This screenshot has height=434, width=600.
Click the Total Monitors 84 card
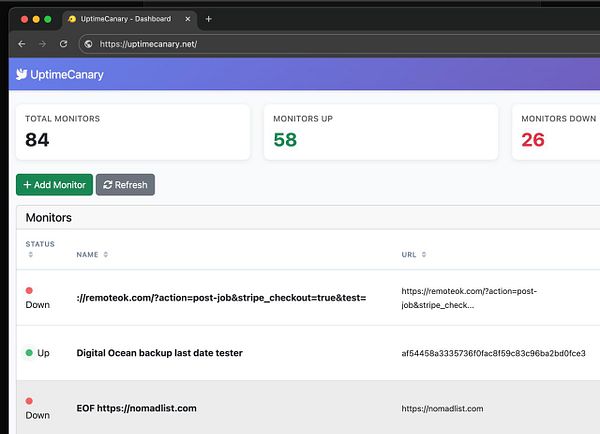click(133, 132)
